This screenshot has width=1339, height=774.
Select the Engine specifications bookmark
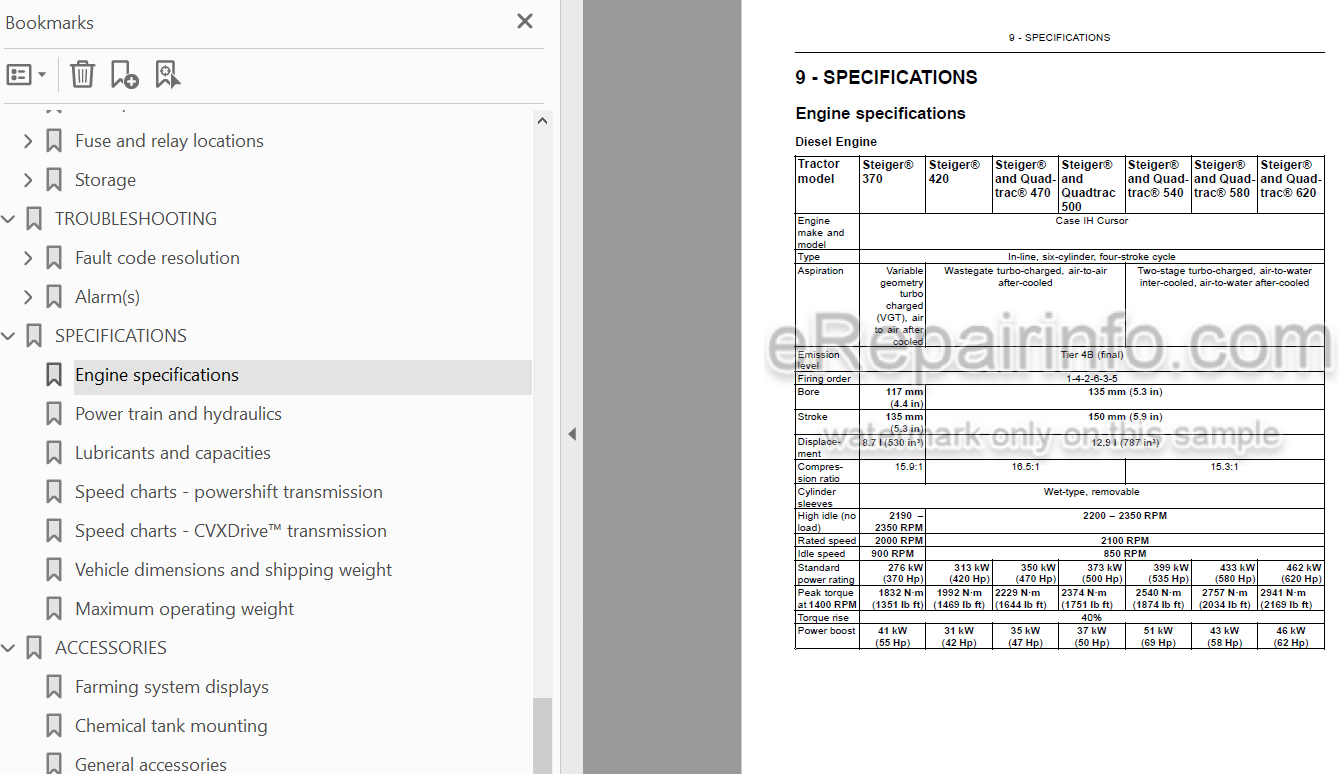pos(157,375)
